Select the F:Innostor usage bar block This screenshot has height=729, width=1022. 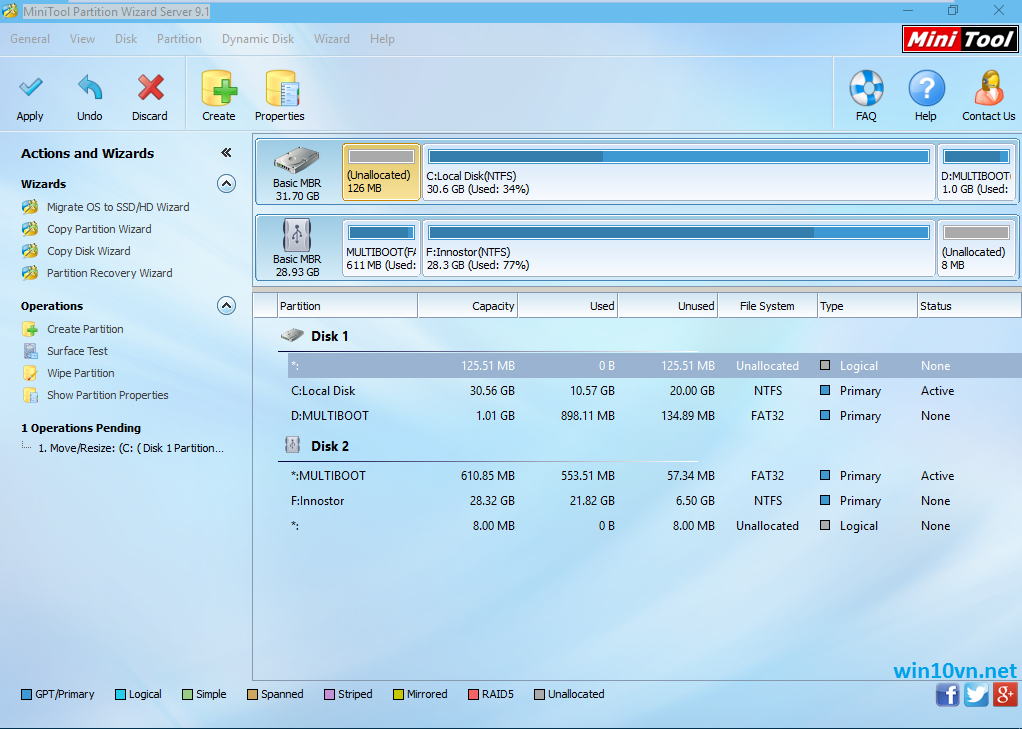(679, 248)
